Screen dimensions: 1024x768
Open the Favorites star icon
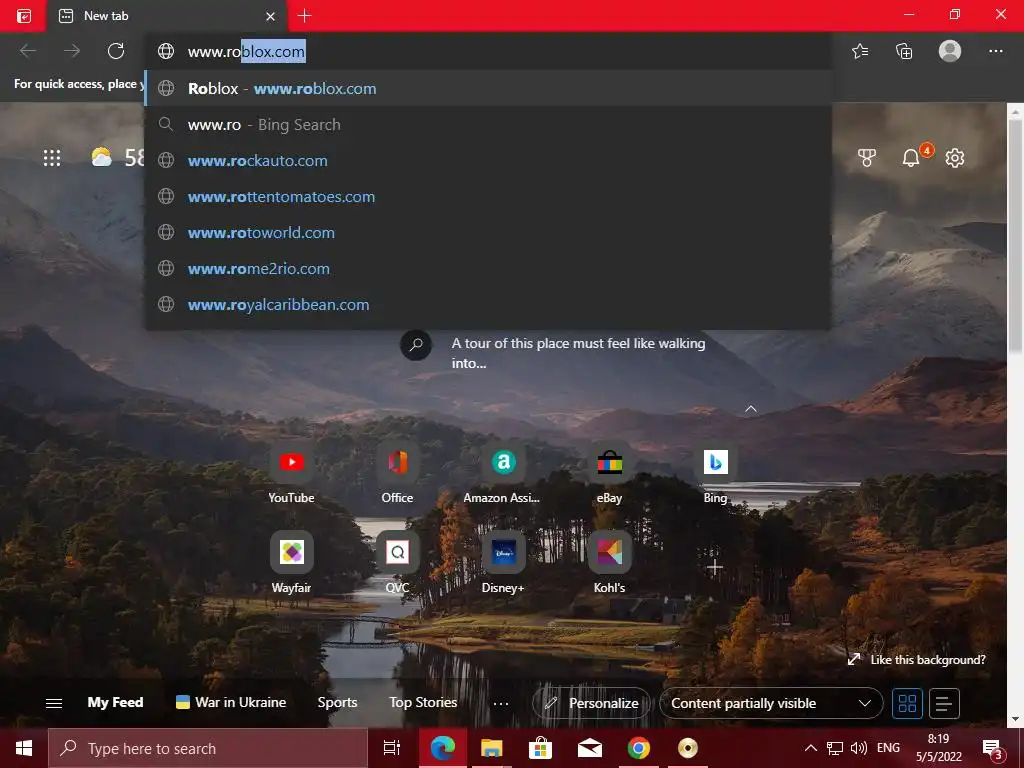[x=860, y=51]
